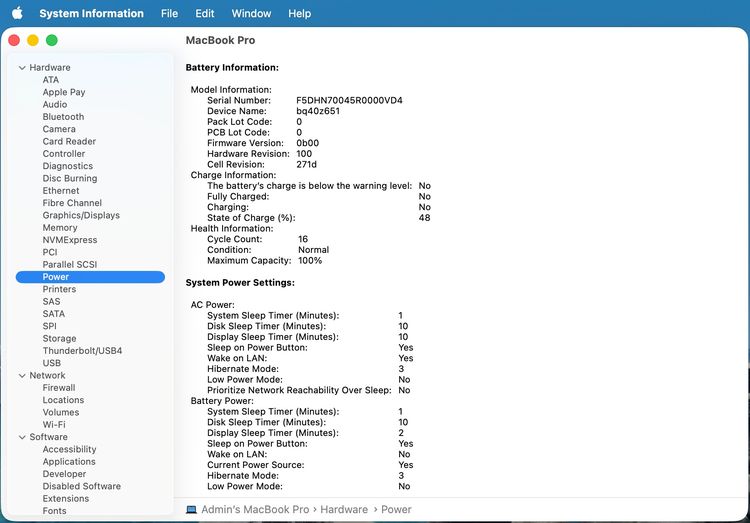Collapse the Hardware section
Viewport: 750px width, 523px height.
[22, 68]
